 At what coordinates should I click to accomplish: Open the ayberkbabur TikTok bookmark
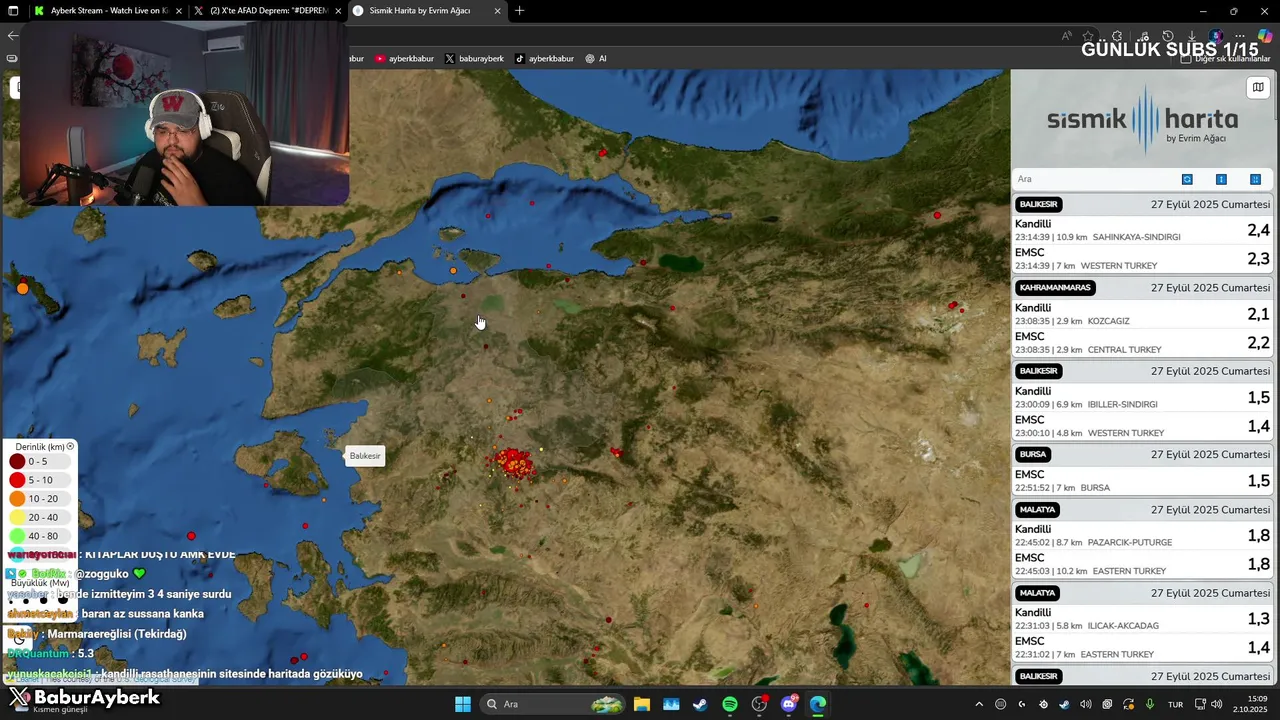point(544,59)
